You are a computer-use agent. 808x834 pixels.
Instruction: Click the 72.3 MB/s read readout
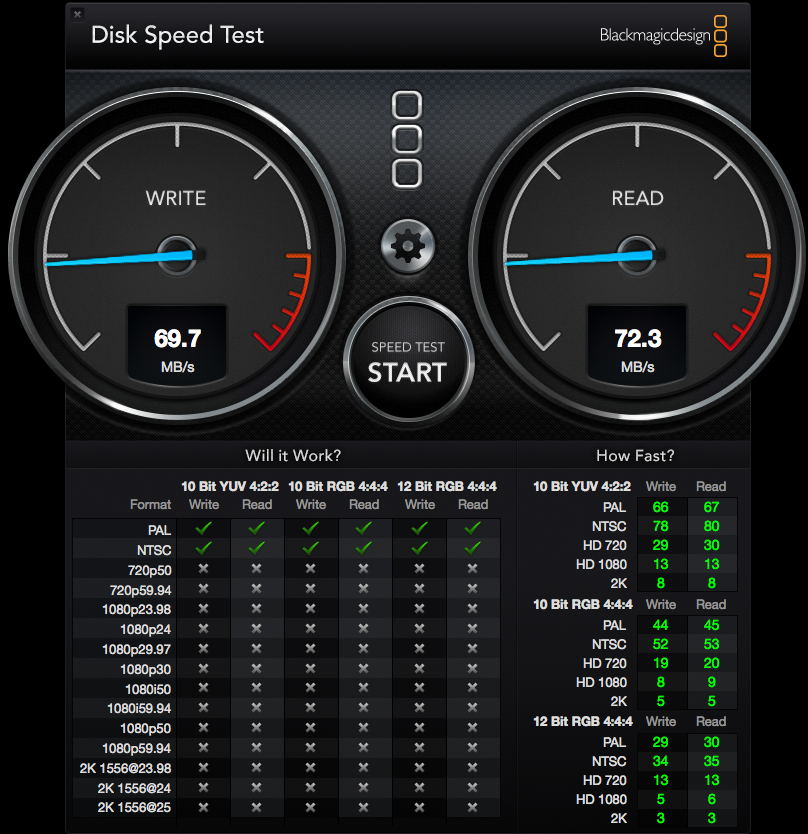[637, 344]
